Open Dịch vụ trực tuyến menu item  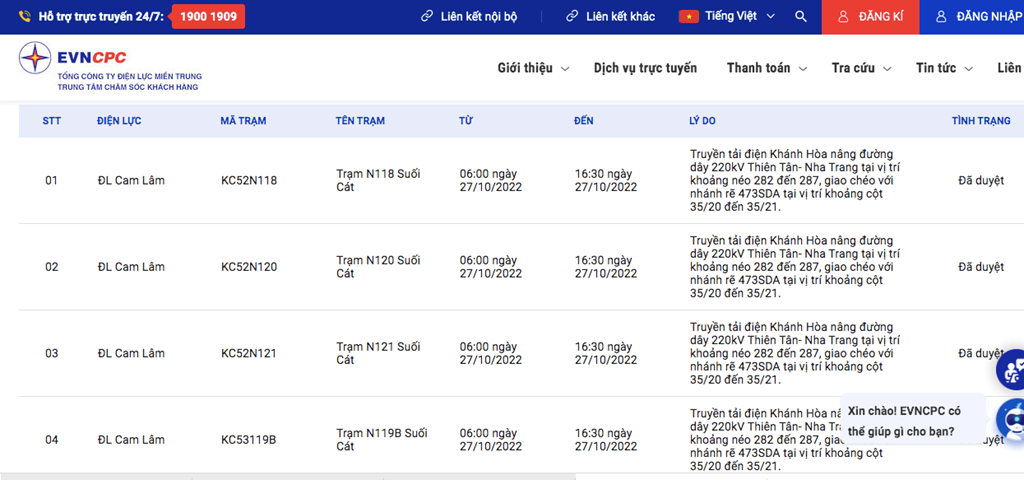[x=645, y=68]
